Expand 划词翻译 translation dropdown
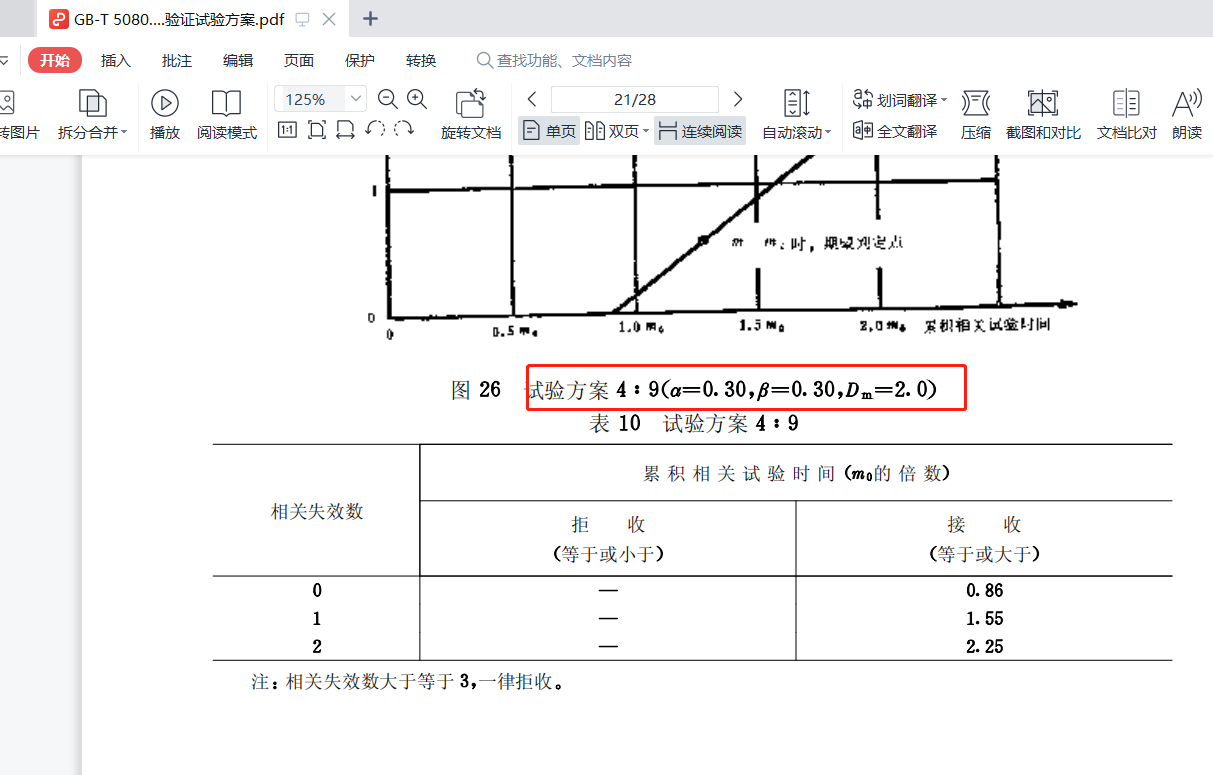The image size is (1213, 775). point(944,100)
